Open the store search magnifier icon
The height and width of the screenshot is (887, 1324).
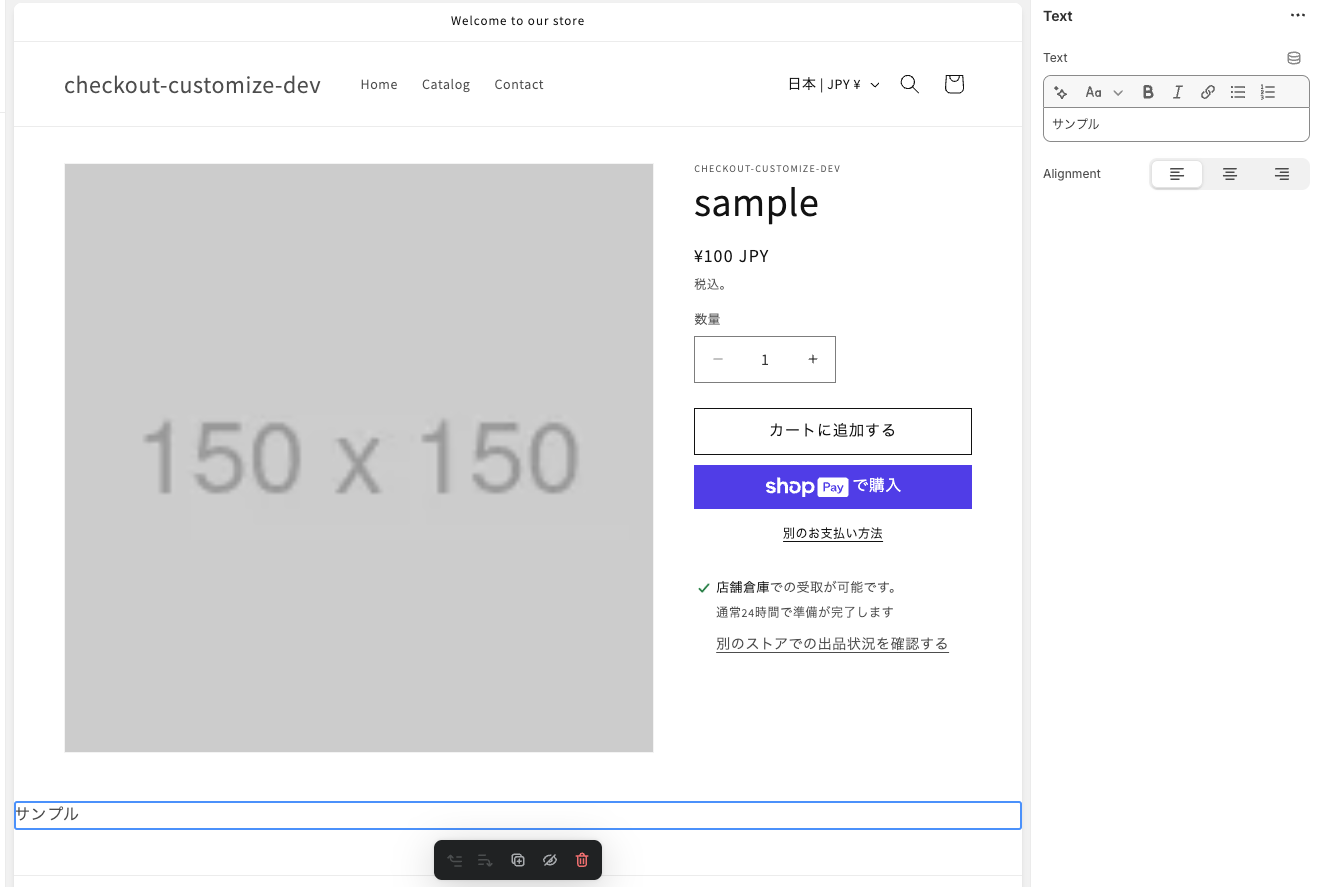(909, 84)
